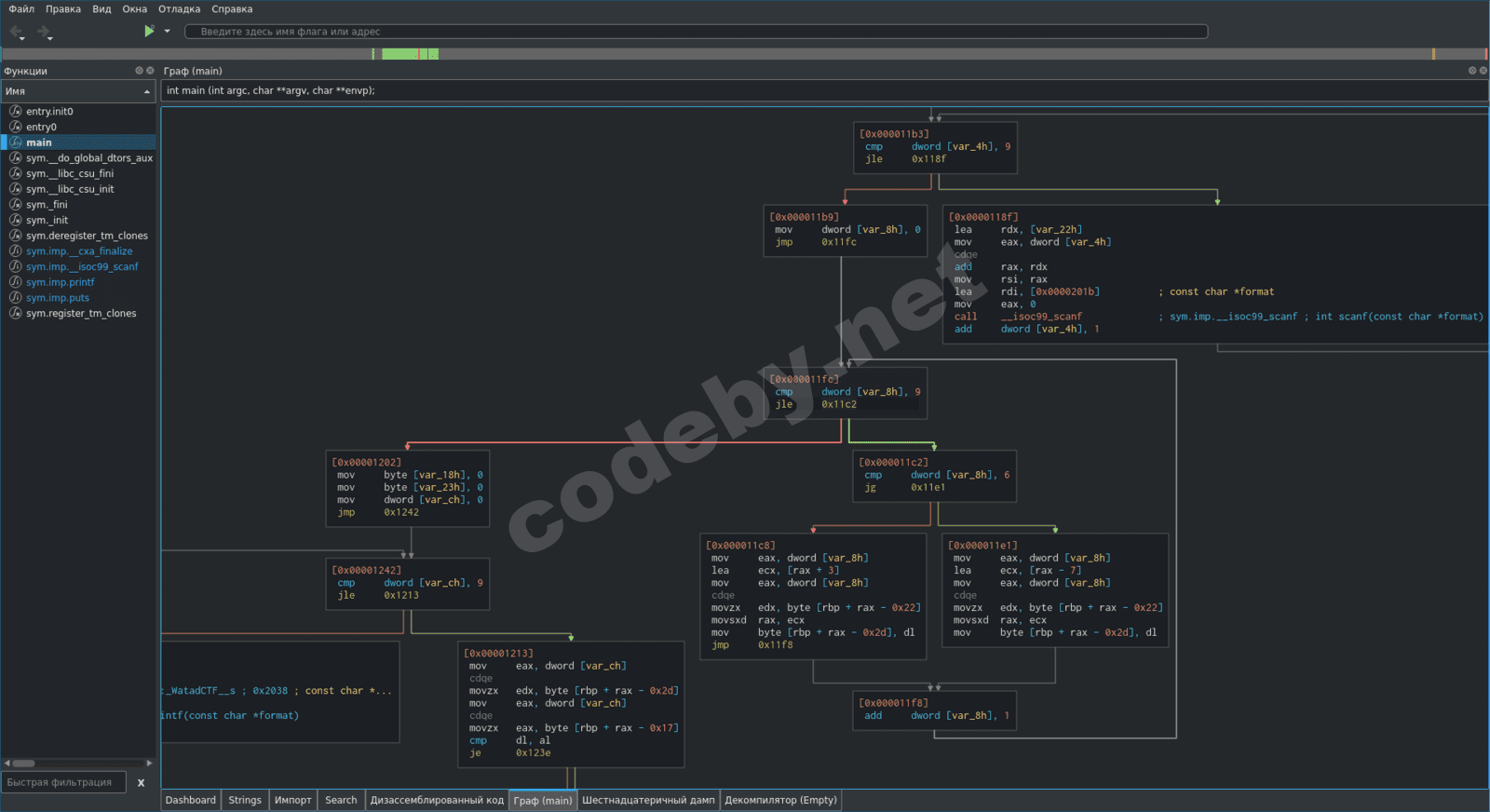
Task: Switch to the Декомпилятор (Empty) tab
Action: click(780, 800)
